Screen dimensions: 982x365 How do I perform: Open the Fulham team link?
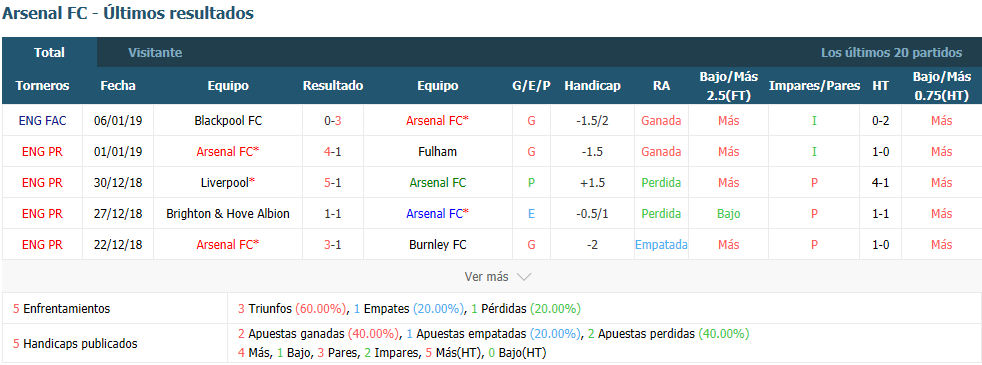click(437, 152)
